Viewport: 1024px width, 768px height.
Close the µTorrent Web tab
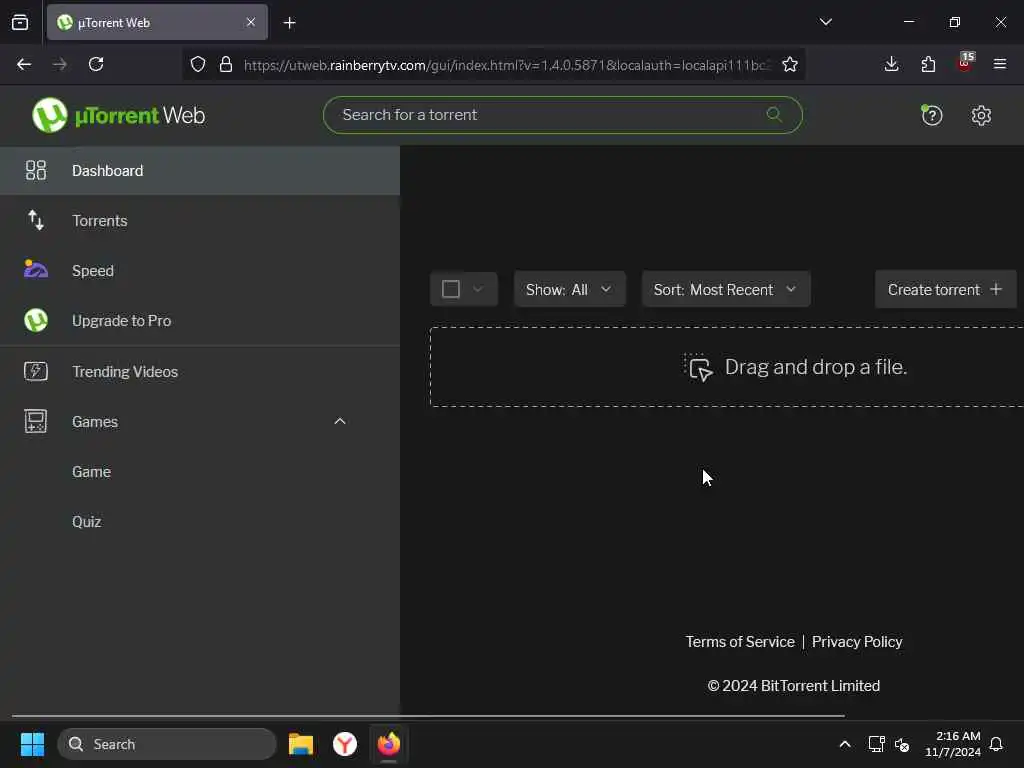click(x=251, y=22)
